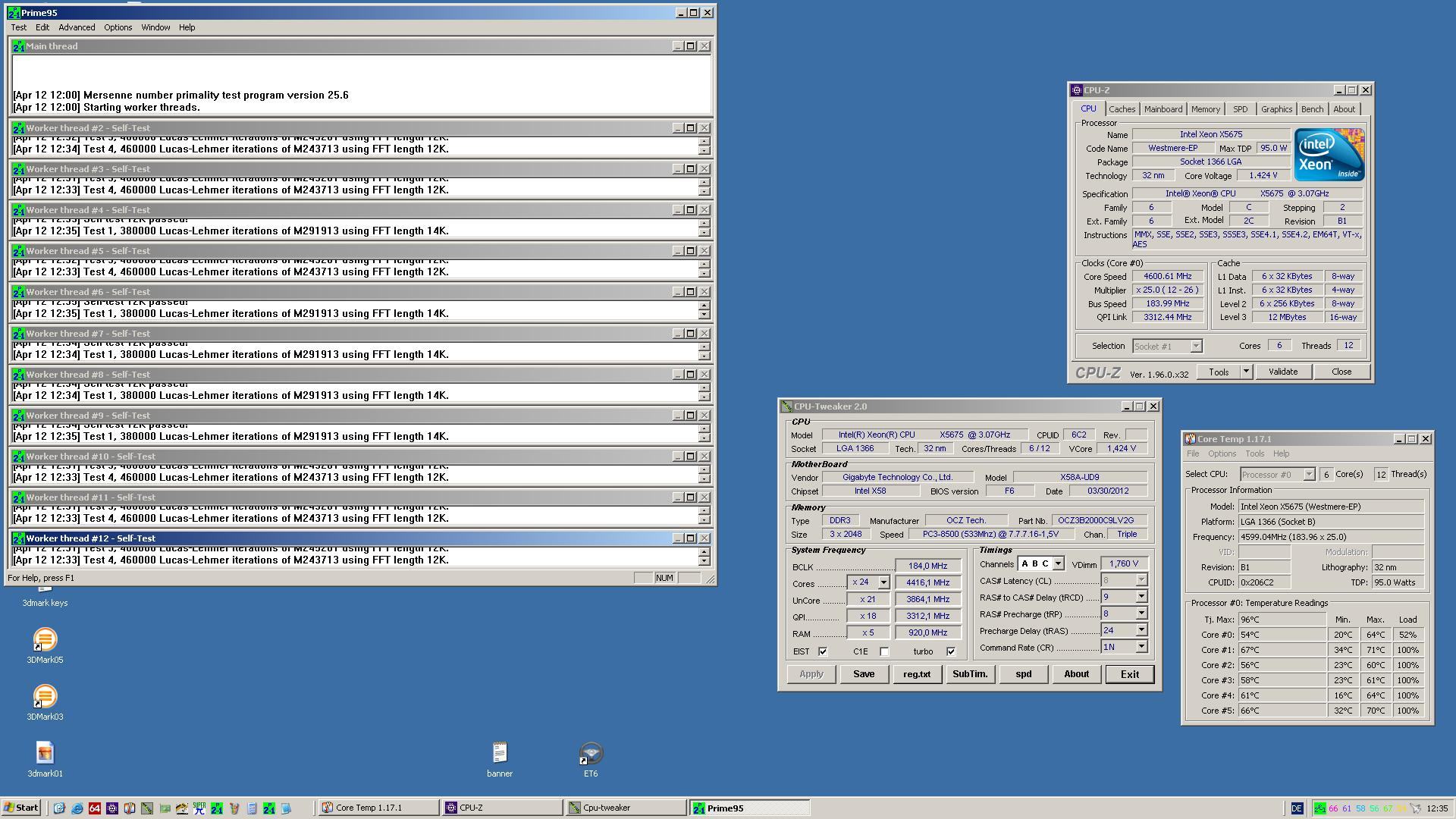The image size is (1456, 819).
Task: Click Save in CPU-Tweaker
Action: [864, 674]
